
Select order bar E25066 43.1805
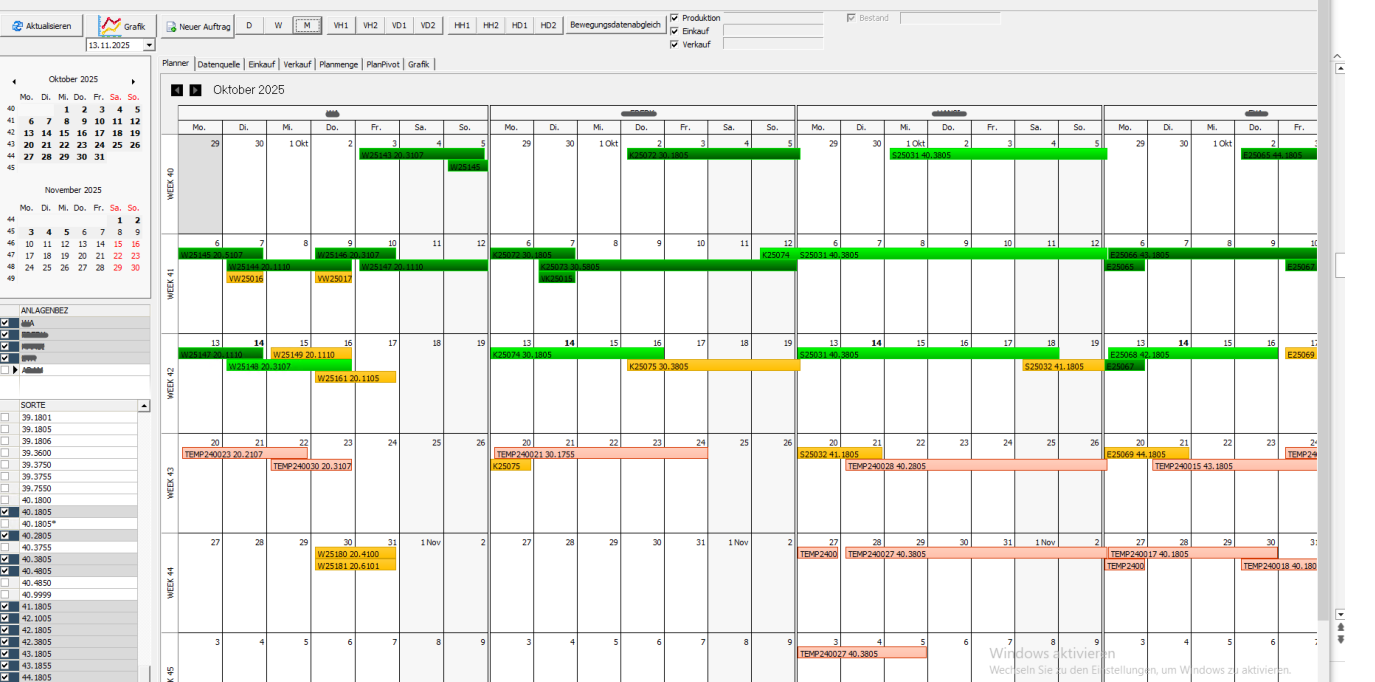(x=1212, y=254)
